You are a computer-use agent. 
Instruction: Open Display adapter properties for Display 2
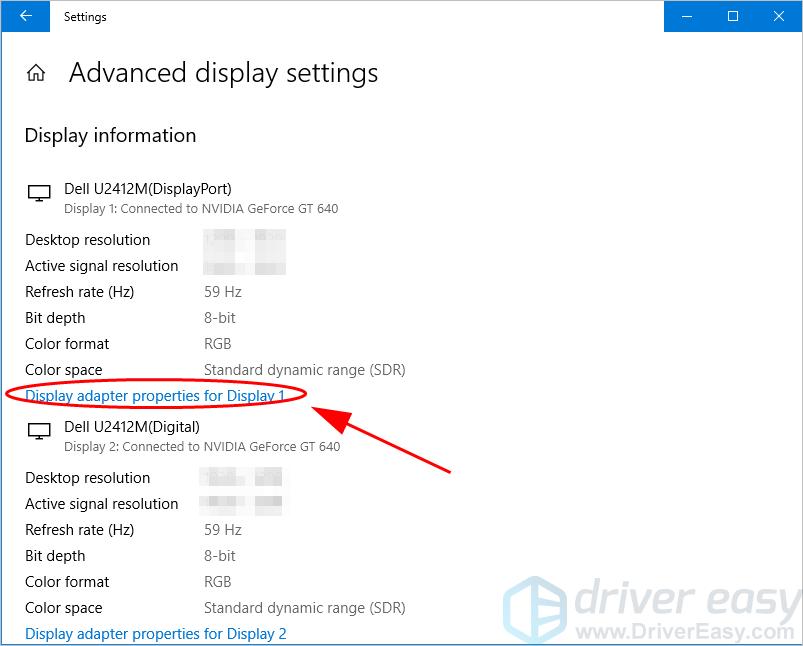[156, 633]
